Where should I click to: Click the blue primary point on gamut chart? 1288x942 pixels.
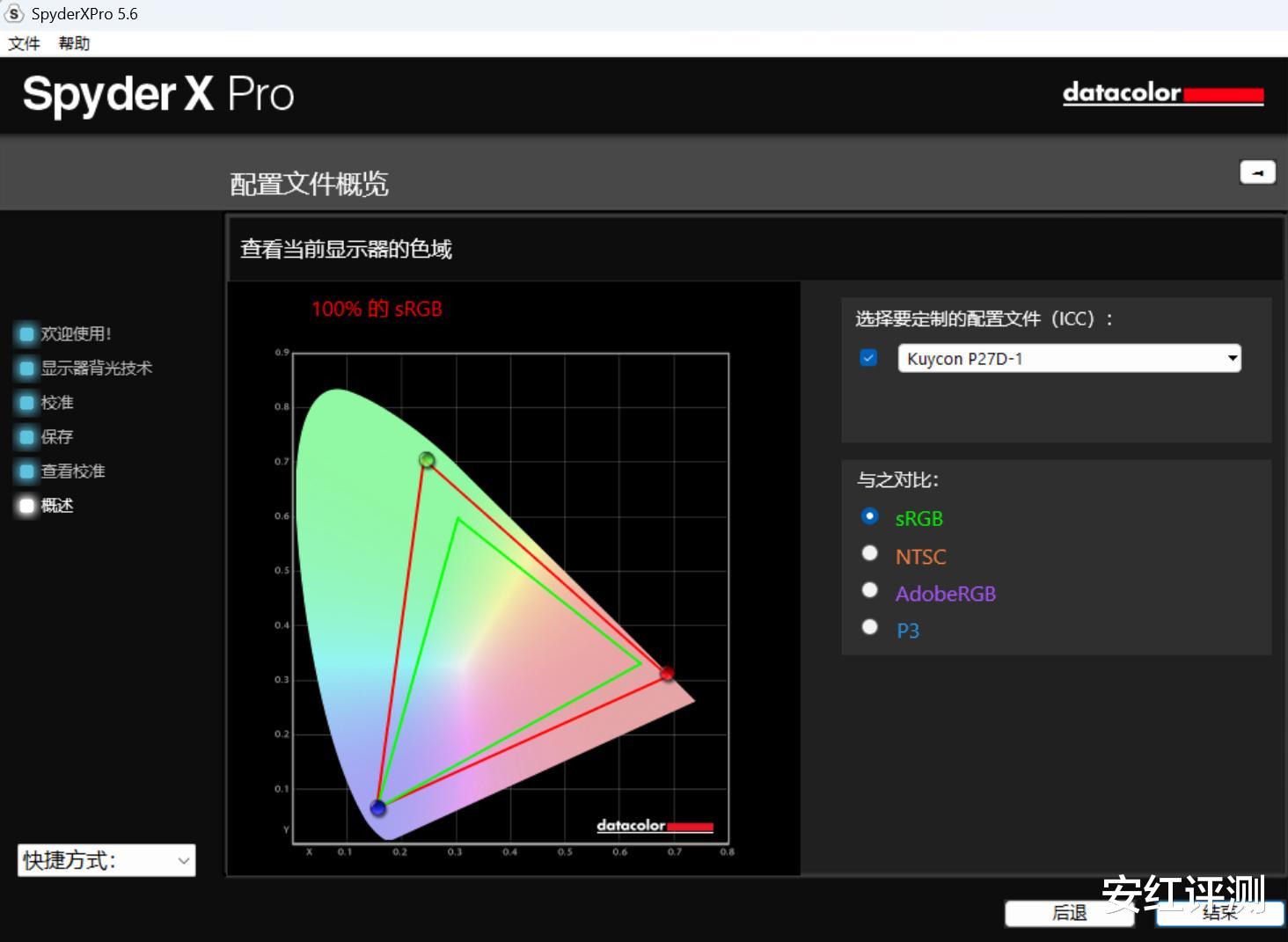(x=378, y=807)
